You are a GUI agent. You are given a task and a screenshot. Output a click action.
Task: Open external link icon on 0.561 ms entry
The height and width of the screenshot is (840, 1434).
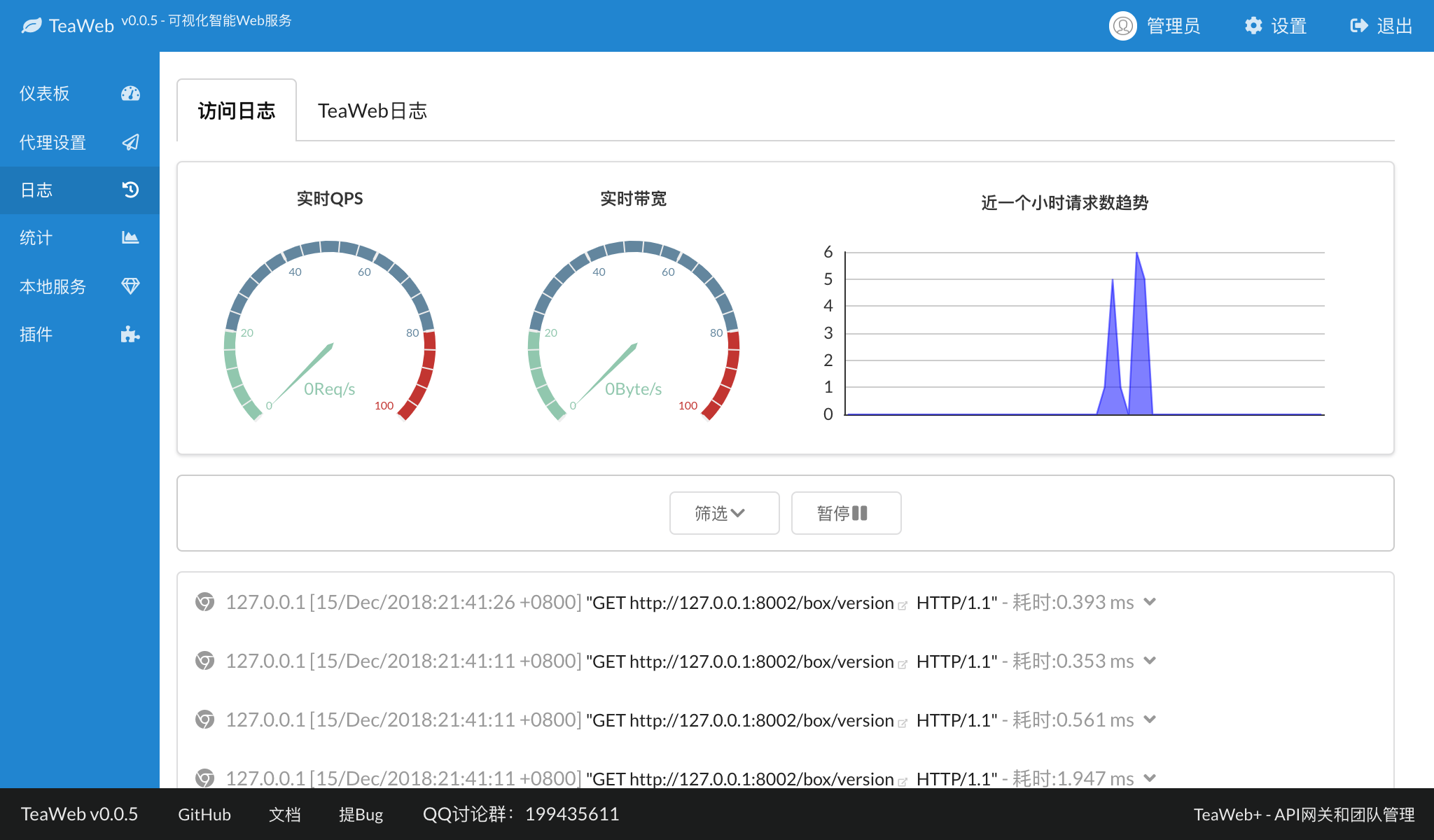903,723
